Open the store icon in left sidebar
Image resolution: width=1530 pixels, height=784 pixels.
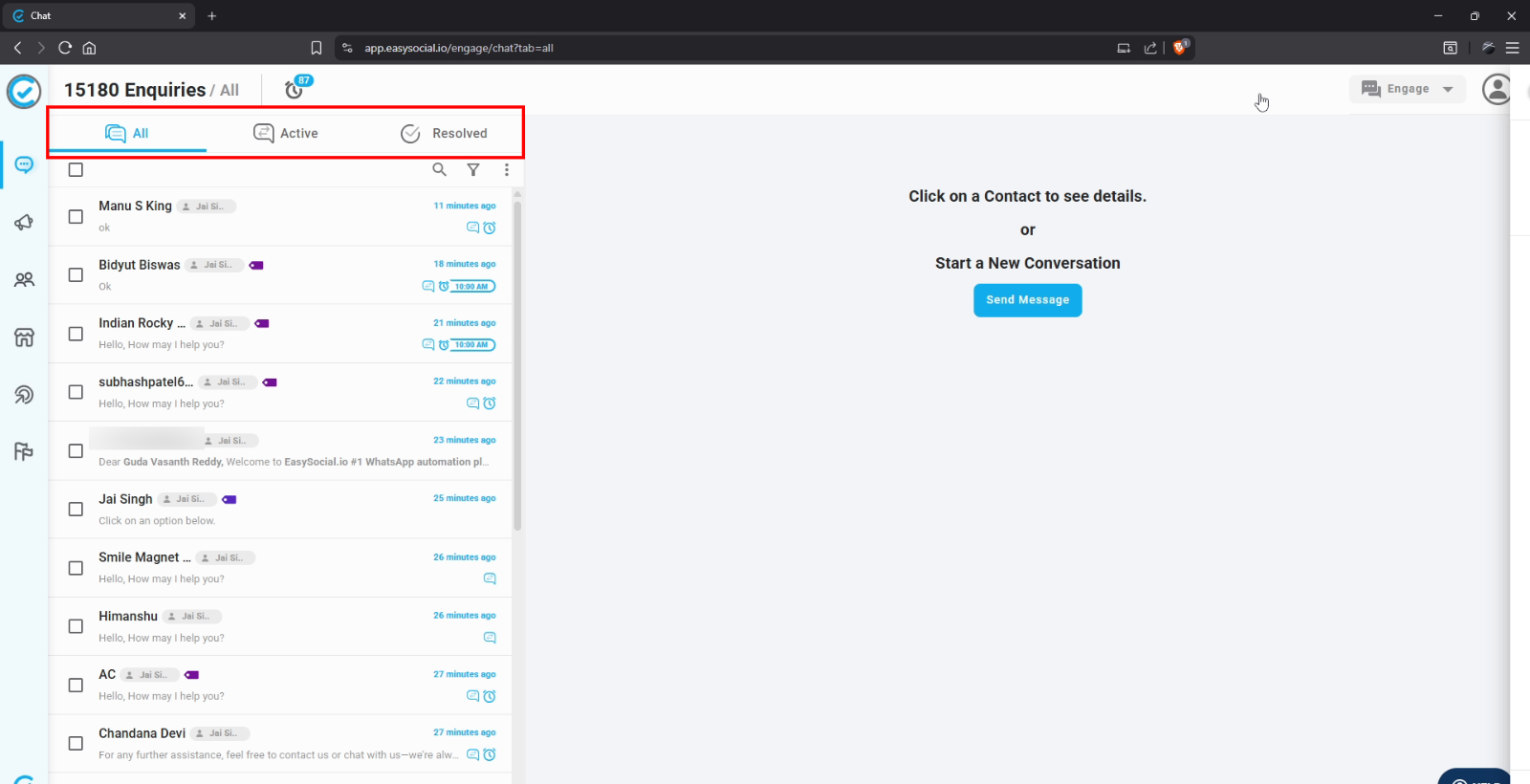coord(24,338)
